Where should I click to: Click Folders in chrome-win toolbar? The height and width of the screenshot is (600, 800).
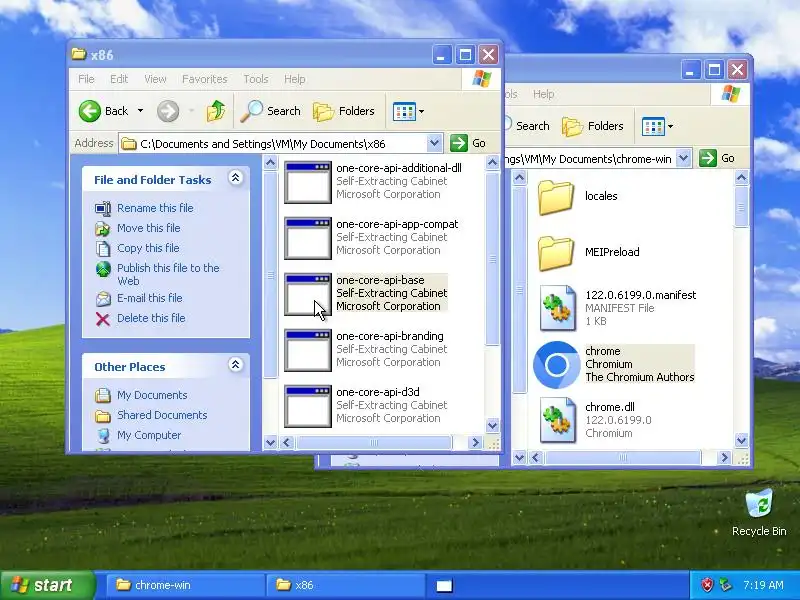[593, 126]
